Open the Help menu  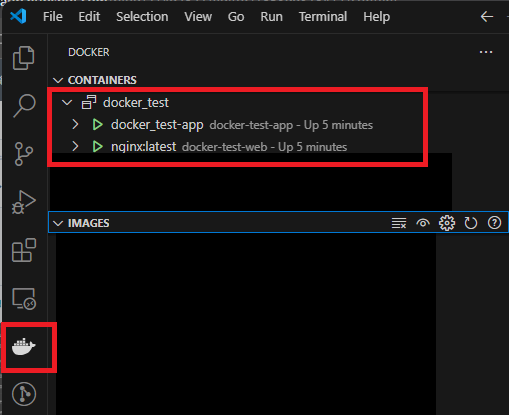tap(376, 16)
